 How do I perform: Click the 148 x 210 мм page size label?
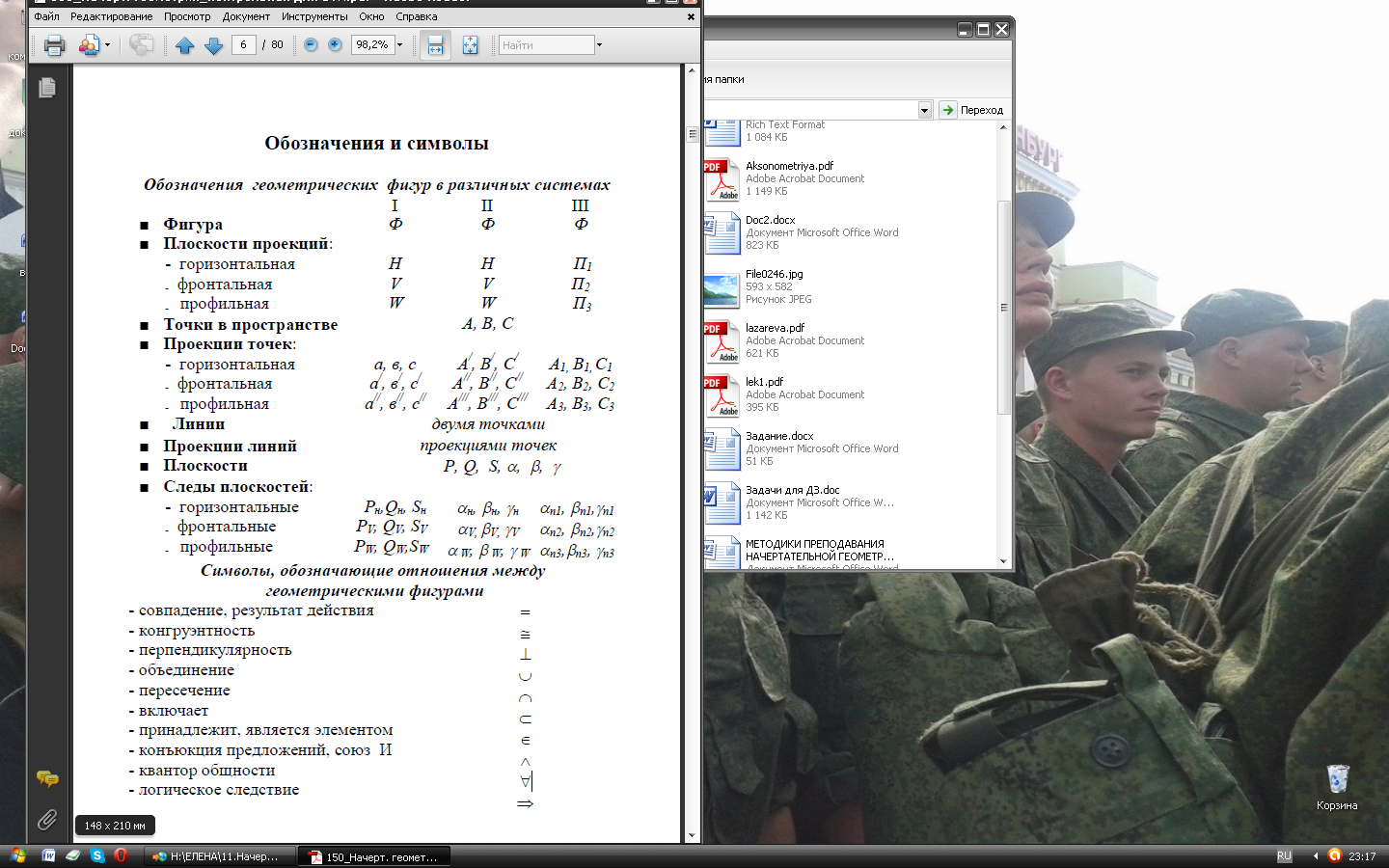[x=115, y=826]
